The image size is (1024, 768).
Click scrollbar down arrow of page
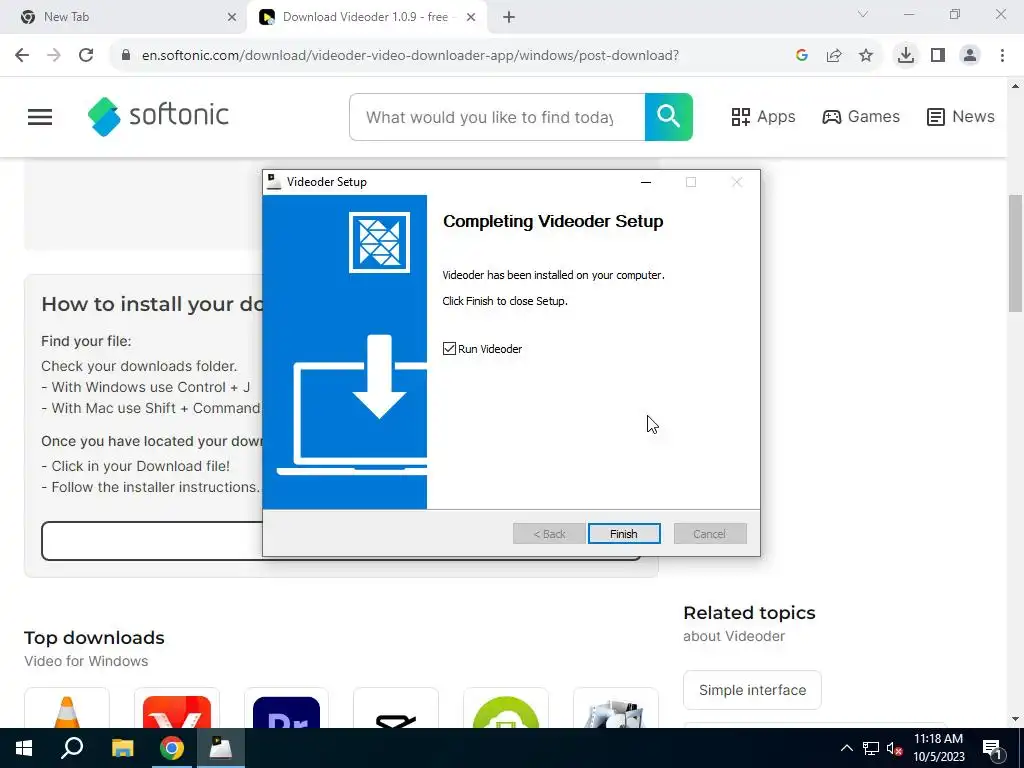(1015, 719)
